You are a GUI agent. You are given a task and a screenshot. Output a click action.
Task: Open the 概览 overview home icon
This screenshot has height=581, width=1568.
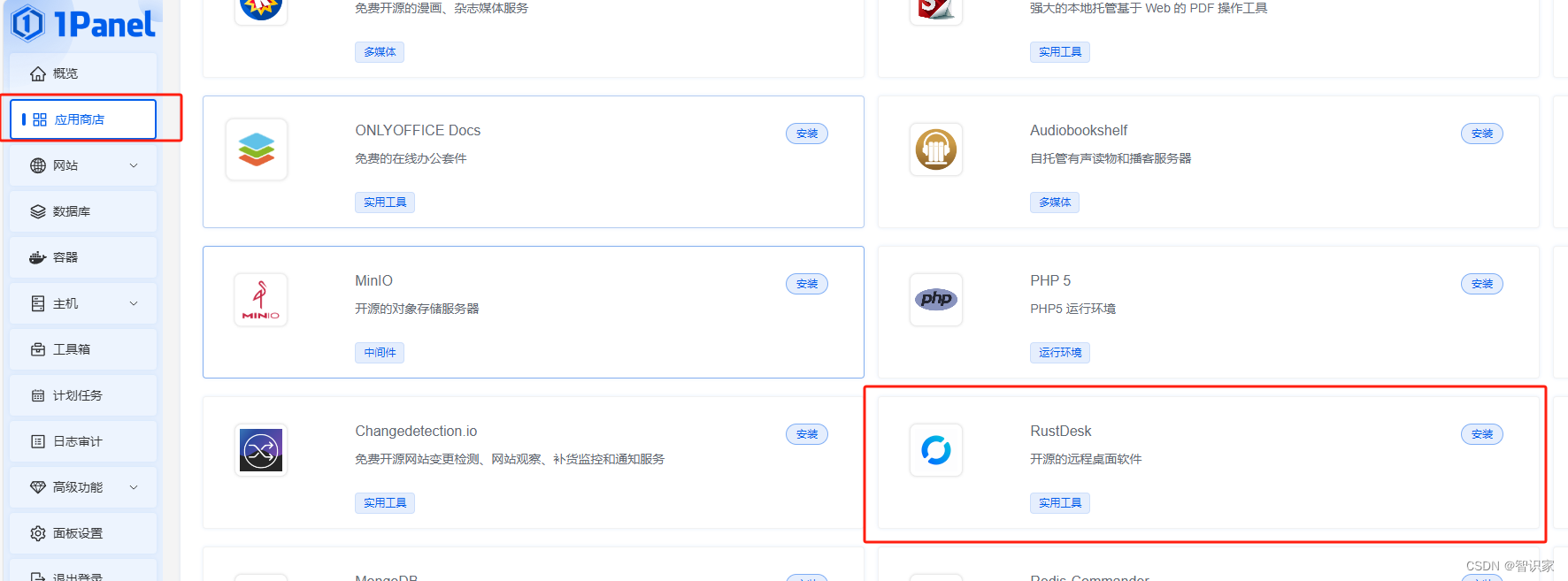[x=38, y=73]
